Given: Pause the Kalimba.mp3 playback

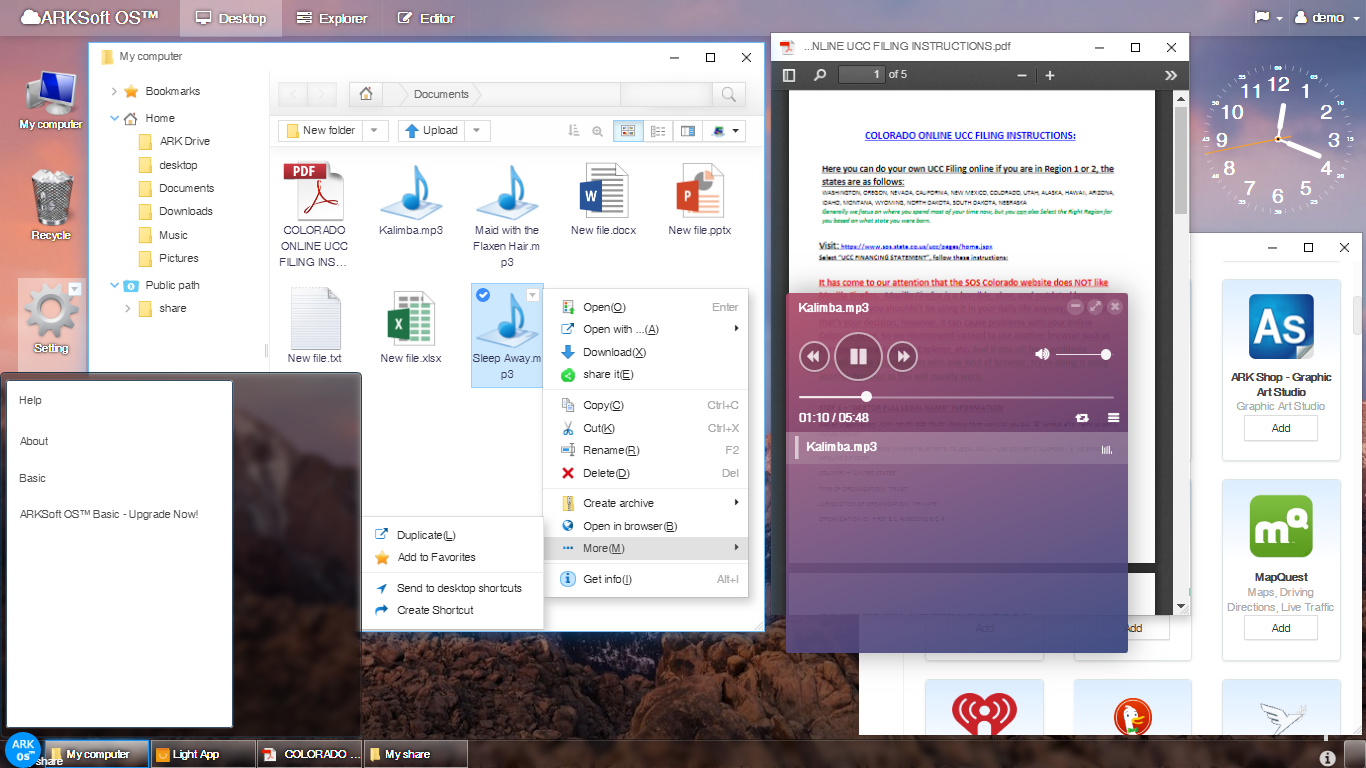Looking at the screenshot, I should coord(858,356).
